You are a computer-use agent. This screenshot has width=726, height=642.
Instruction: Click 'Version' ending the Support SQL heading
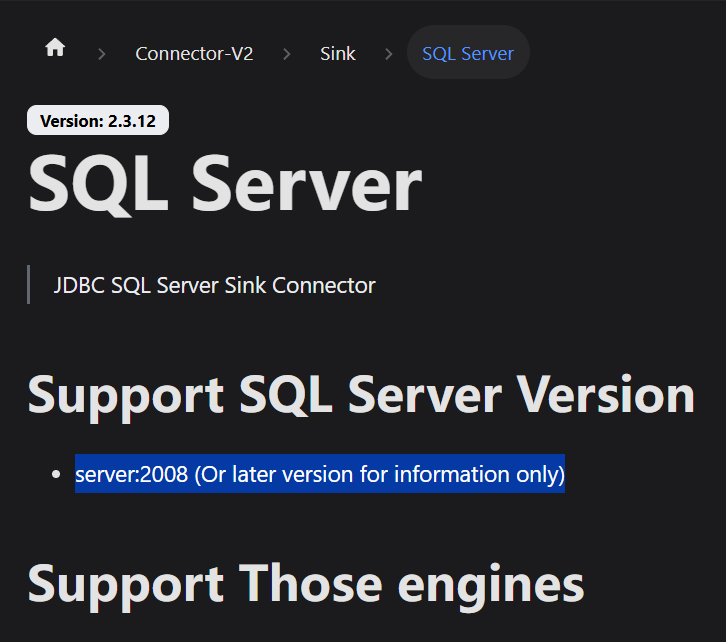coord(605,394)
